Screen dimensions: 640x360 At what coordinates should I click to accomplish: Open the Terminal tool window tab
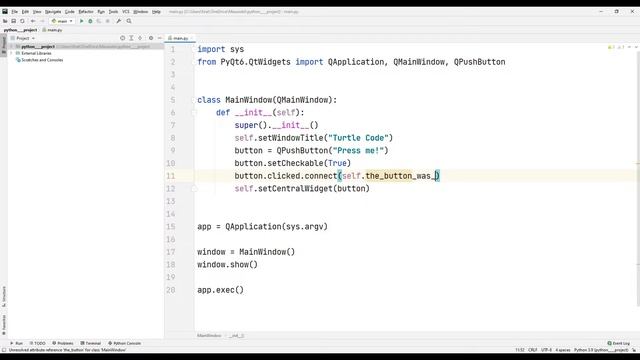point(91,343)
